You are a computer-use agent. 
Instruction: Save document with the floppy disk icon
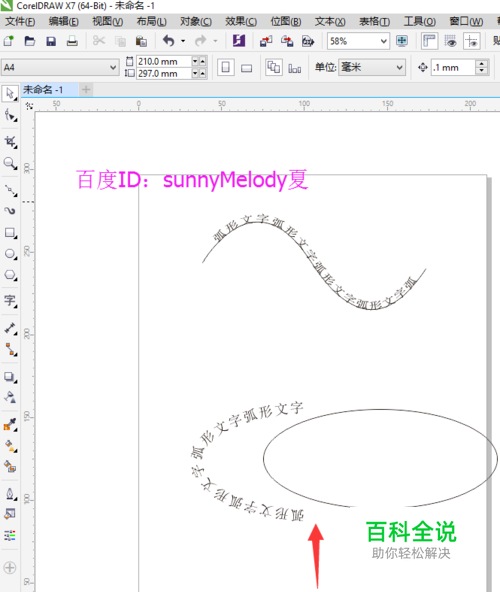click(51, 41)
